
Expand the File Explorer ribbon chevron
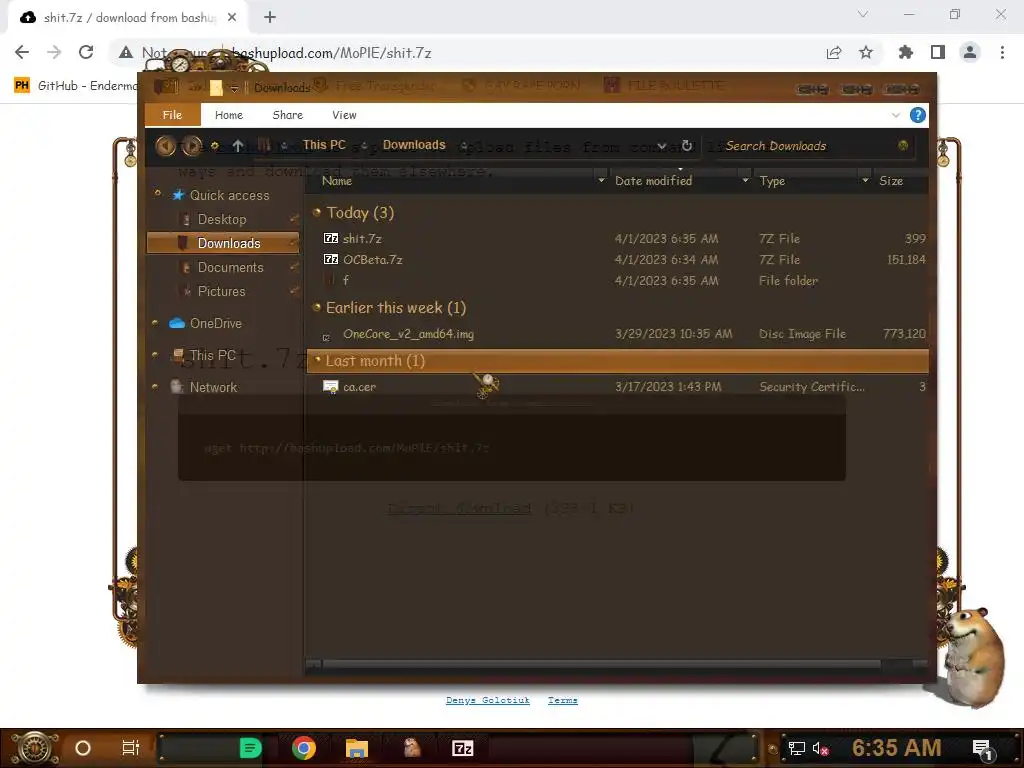click(x=895, y=116)
